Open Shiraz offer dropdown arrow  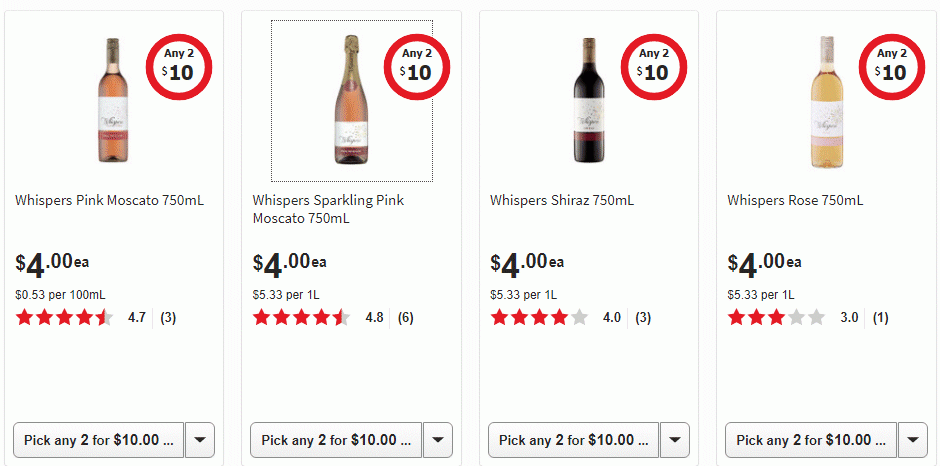pyautogui.click(x=676, y=440)
